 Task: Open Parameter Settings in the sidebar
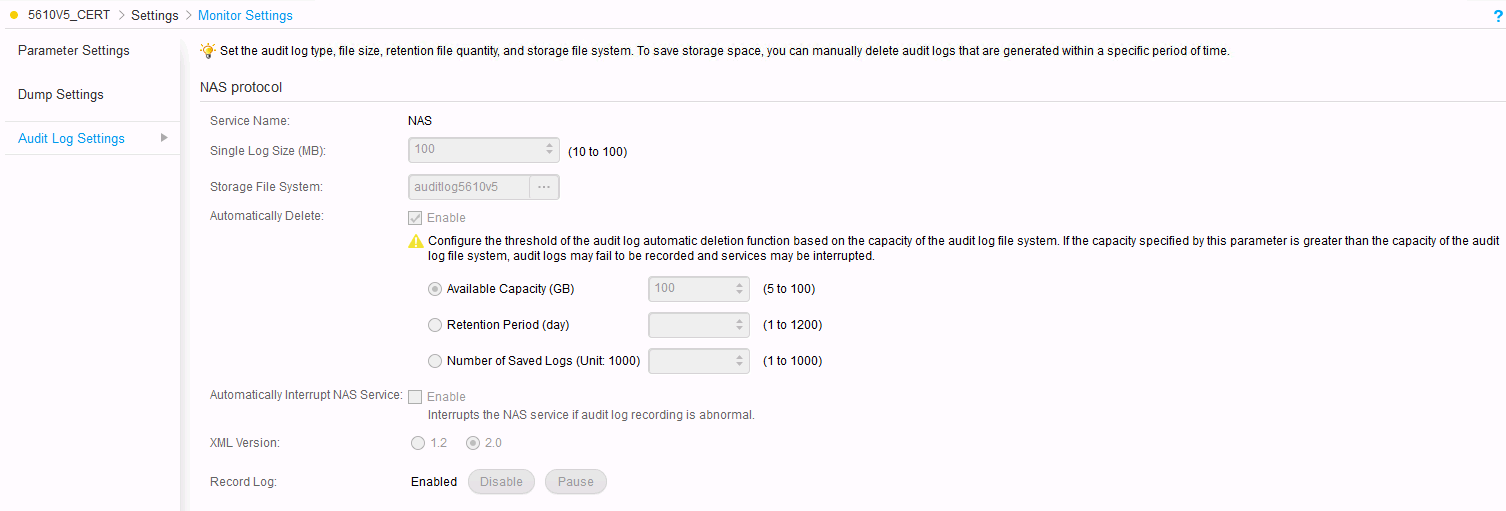[x=74, y=51]
